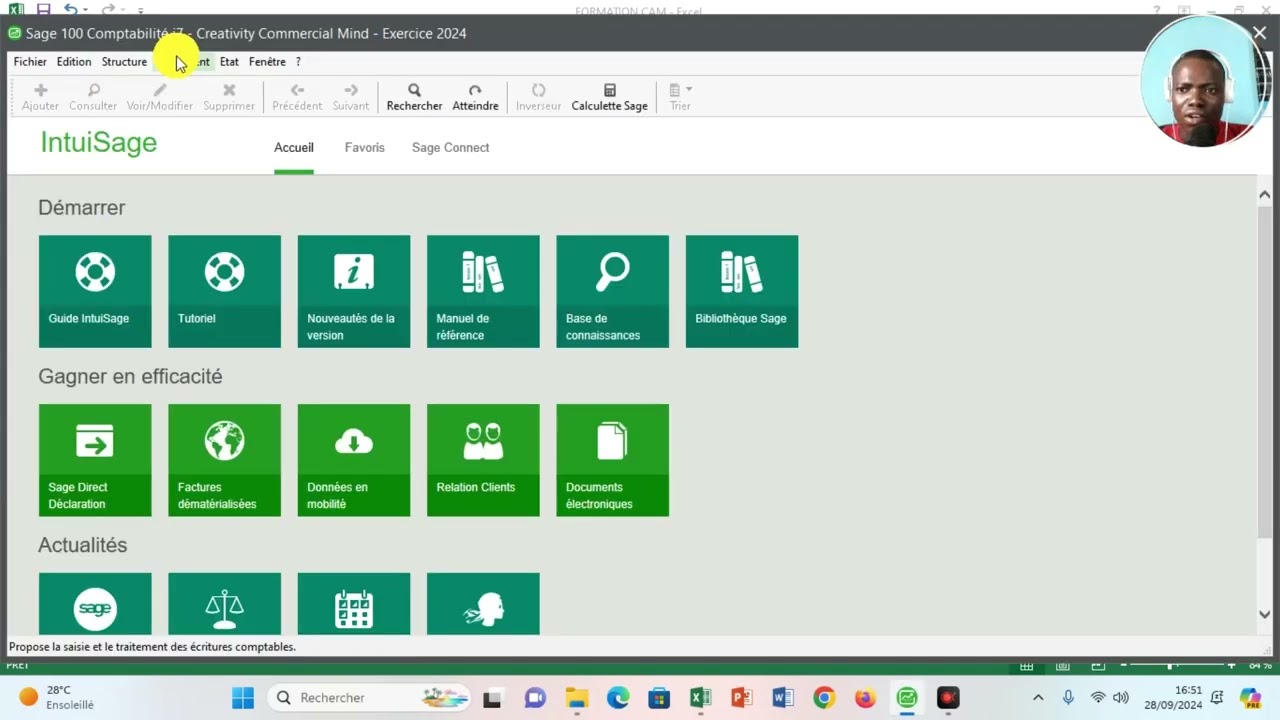Screen dimensions: 1280x720
Task: Open the weather widget 28°C
Action: (x=58, y=698)
